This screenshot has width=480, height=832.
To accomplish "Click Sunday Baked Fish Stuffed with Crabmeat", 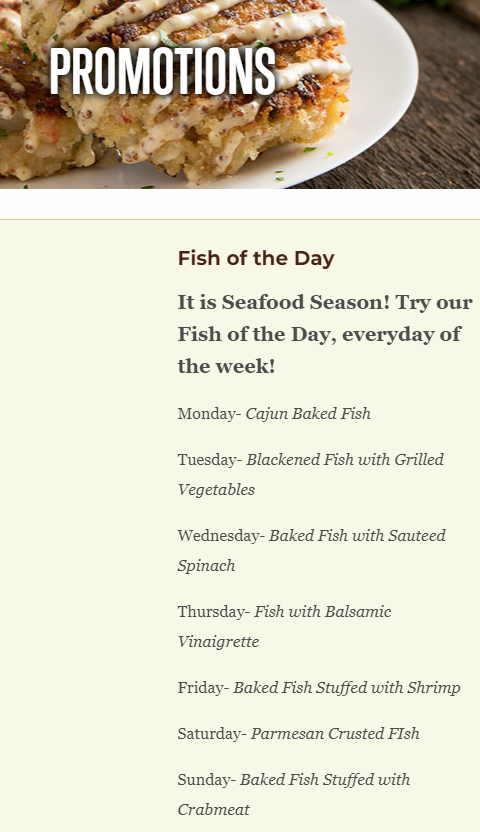I will tap(294, 794).
